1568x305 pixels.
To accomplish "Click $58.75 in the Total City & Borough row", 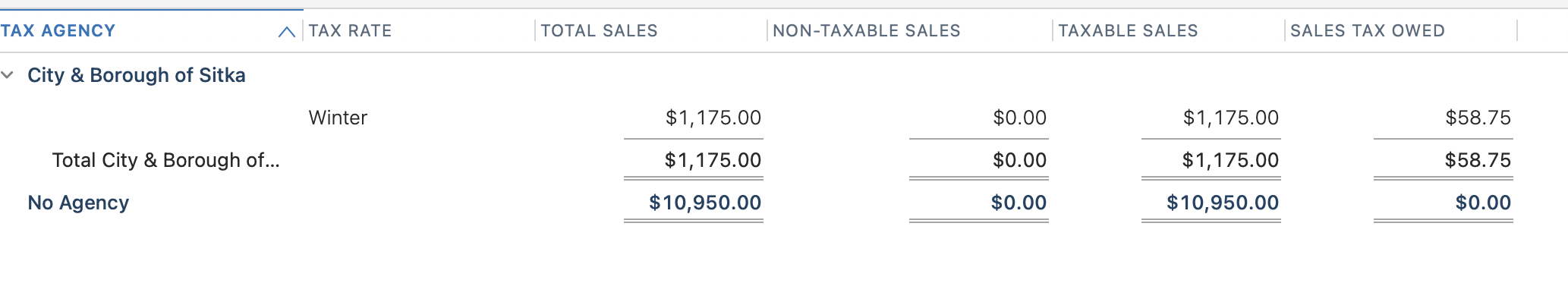I will (x=1478, y=160).
